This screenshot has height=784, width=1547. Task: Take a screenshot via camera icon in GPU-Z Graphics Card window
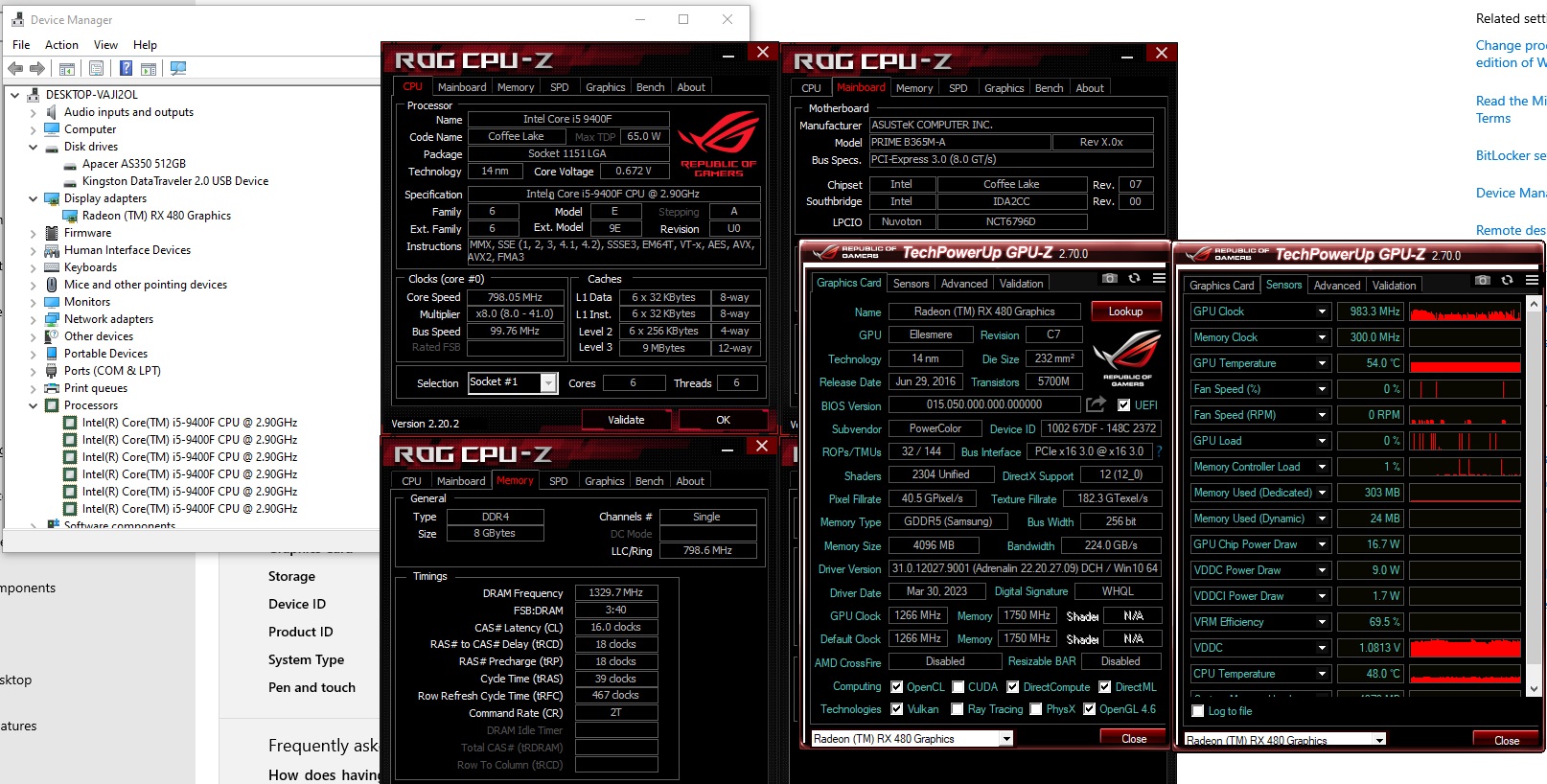point(1110,278)
